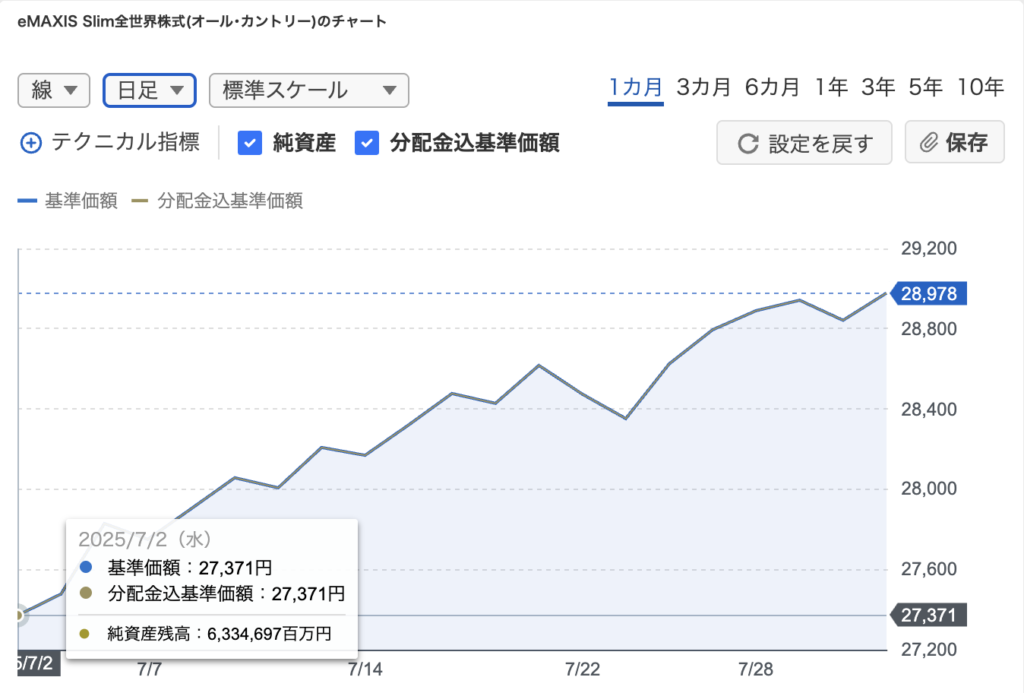The width and height of the screenshot is (1024, 693).
Task: Select the 1カ月 period tab
Action: [x=635, y=88]
